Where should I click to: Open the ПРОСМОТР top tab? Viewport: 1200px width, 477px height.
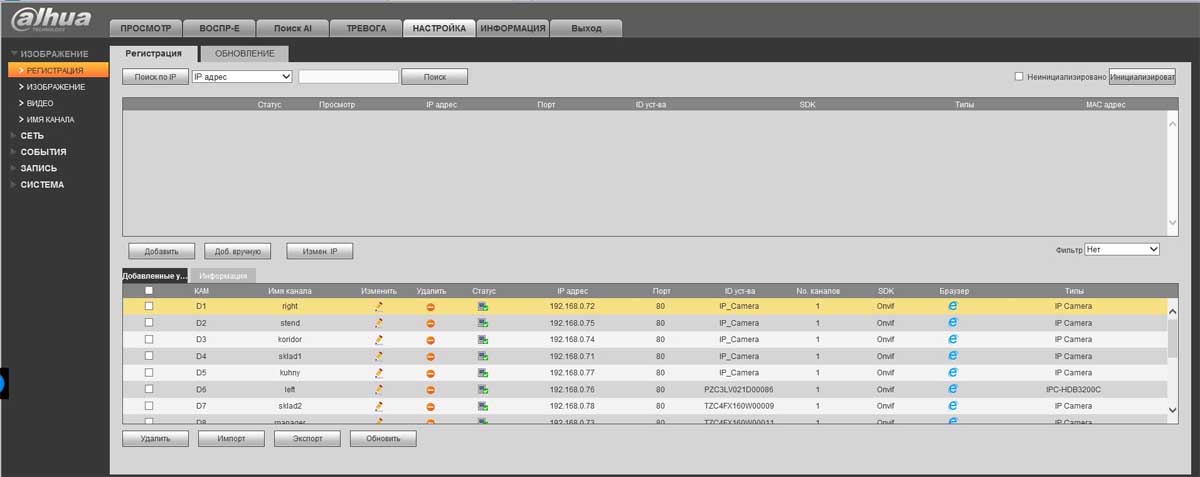[146, 29]
